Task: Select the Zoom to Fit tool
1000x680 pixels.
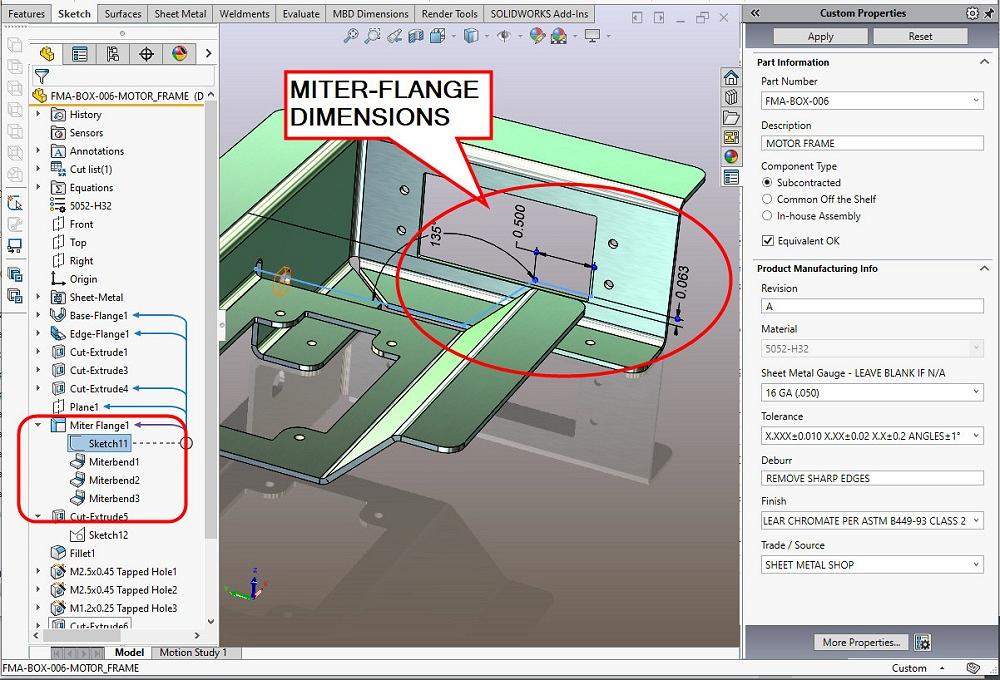Action: pyautogui.click(x=350, y=35)
